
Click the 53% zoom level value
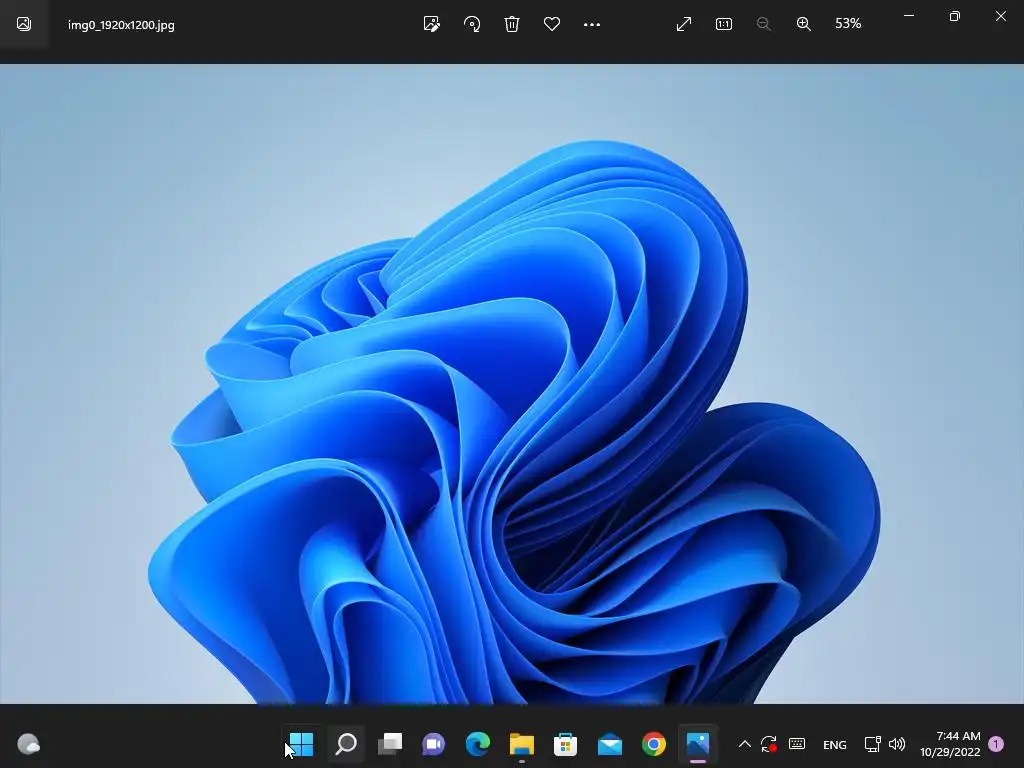(x=848, y=24)
